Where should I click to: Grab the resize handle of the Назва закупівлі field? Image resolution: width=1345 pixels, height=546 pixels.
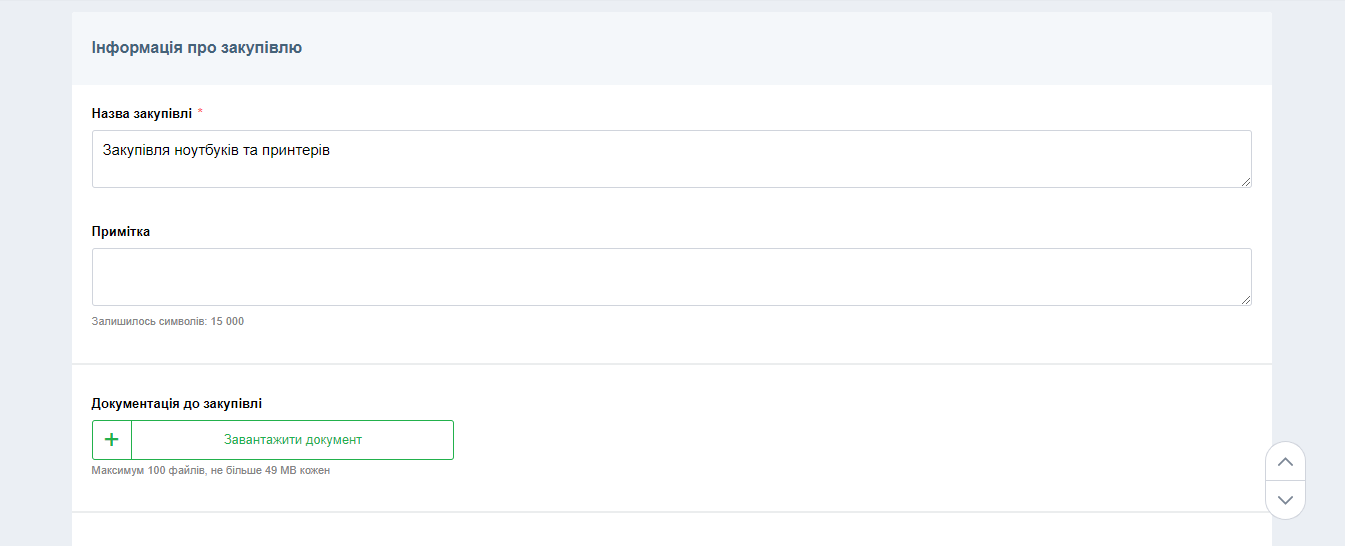point(1245,181)
